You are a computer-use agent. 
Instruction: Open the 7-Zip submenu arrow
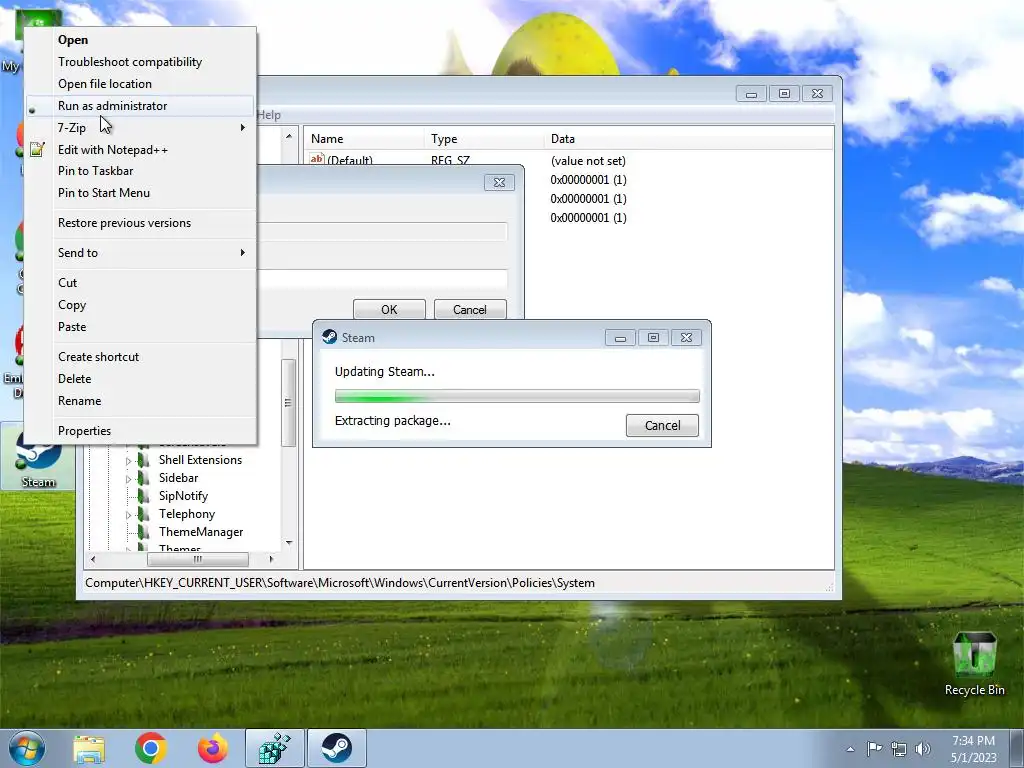(242, 127)
